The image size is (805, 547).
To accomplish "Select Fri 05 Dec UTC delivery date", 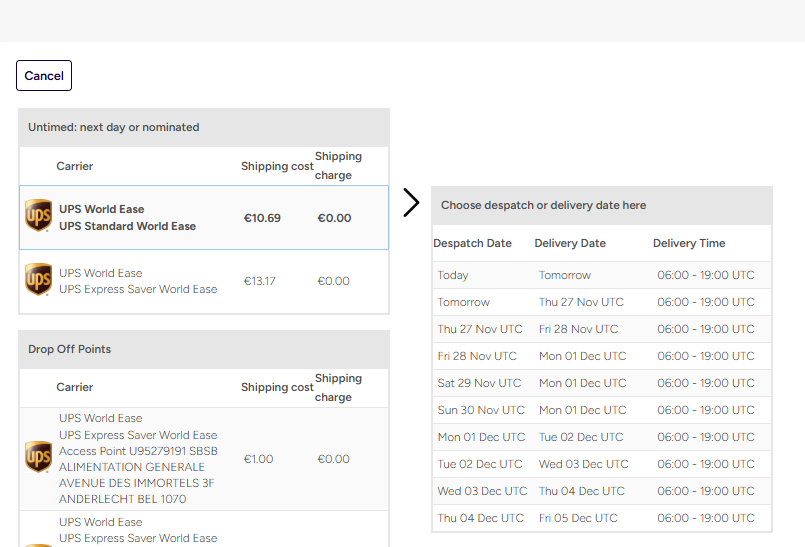I will (x=578, y=518).
